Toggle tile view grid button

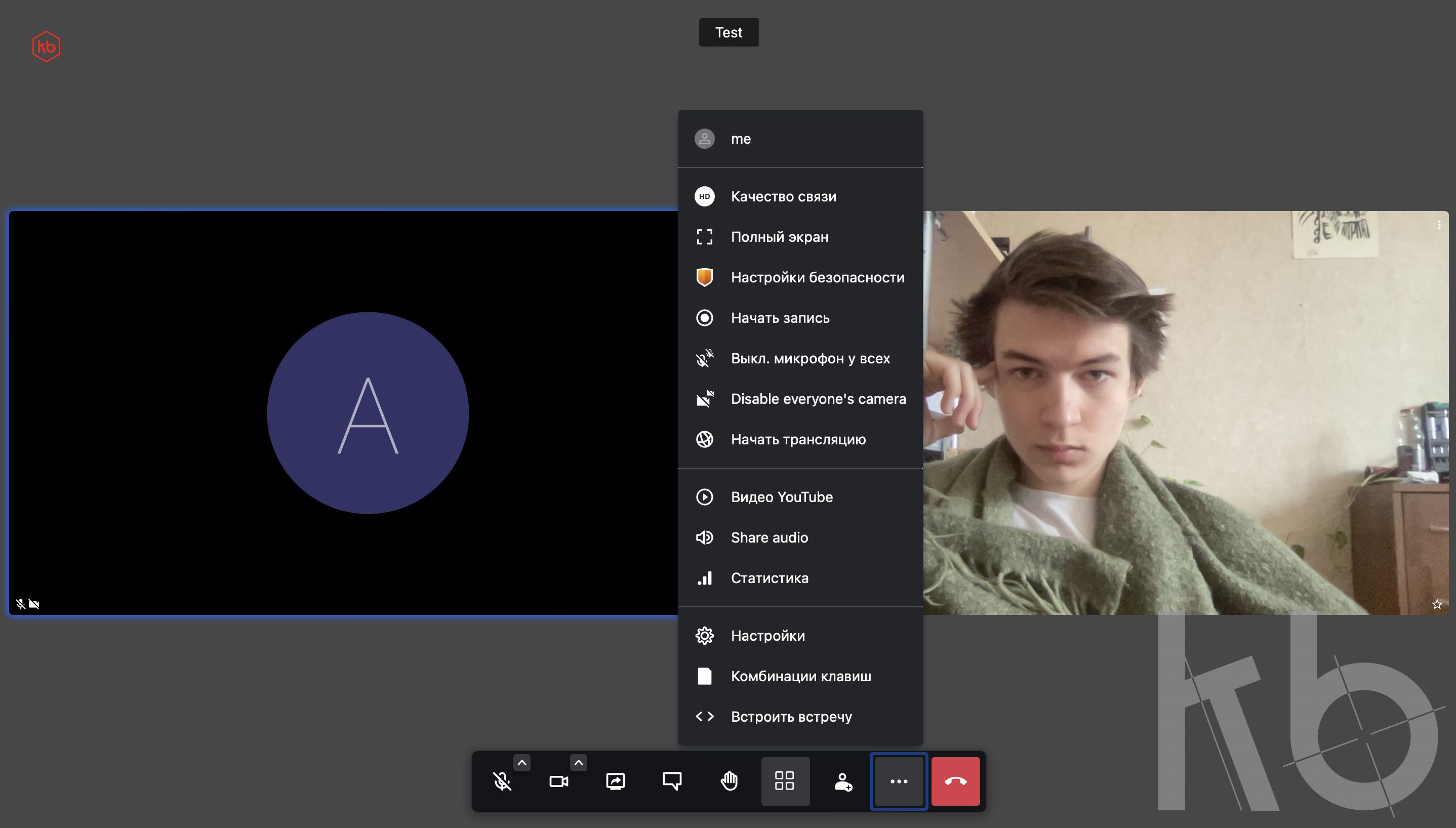(785, 781)
